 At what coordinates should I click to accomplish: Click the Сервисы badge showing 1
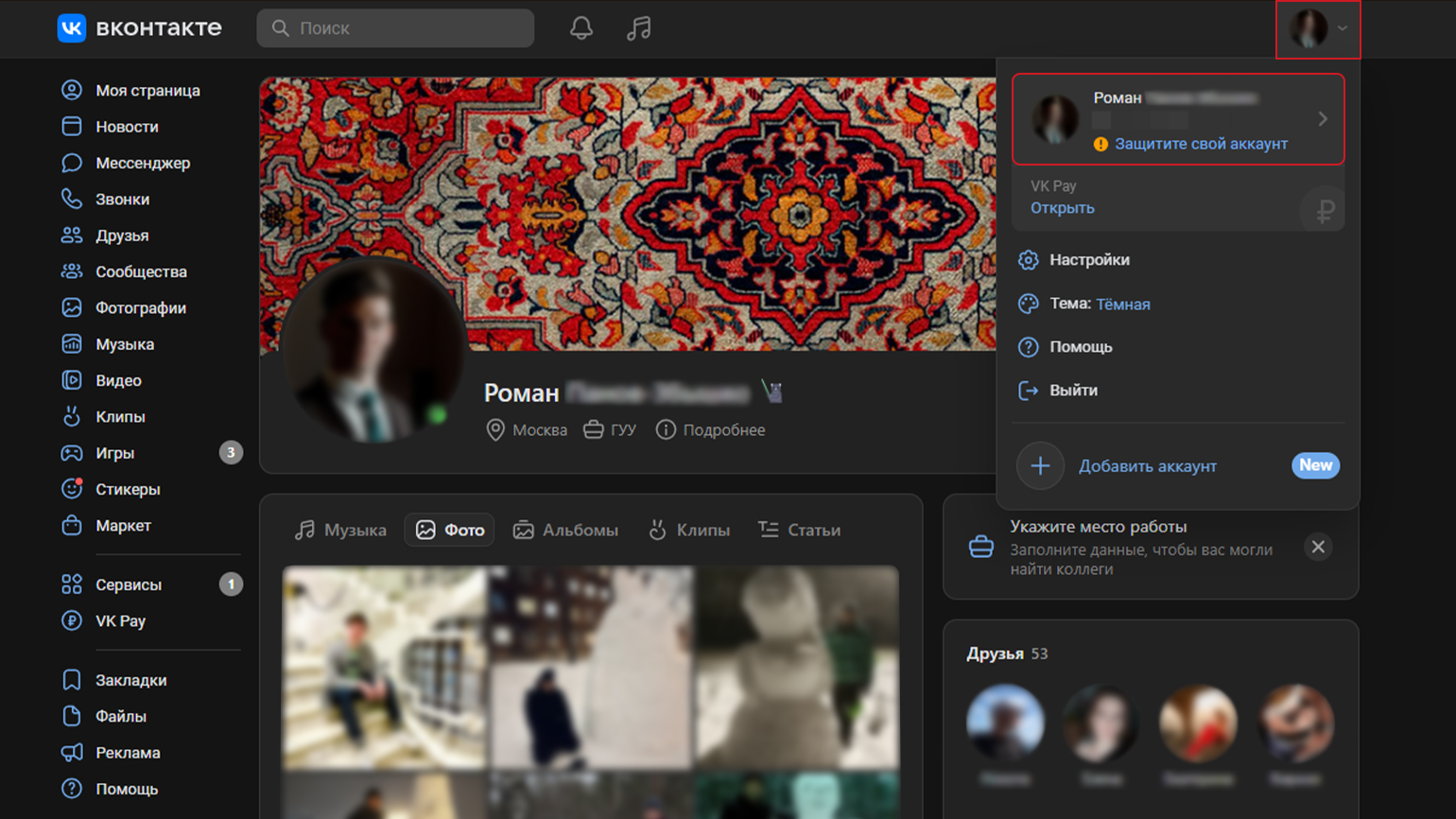tap(231, 584)
